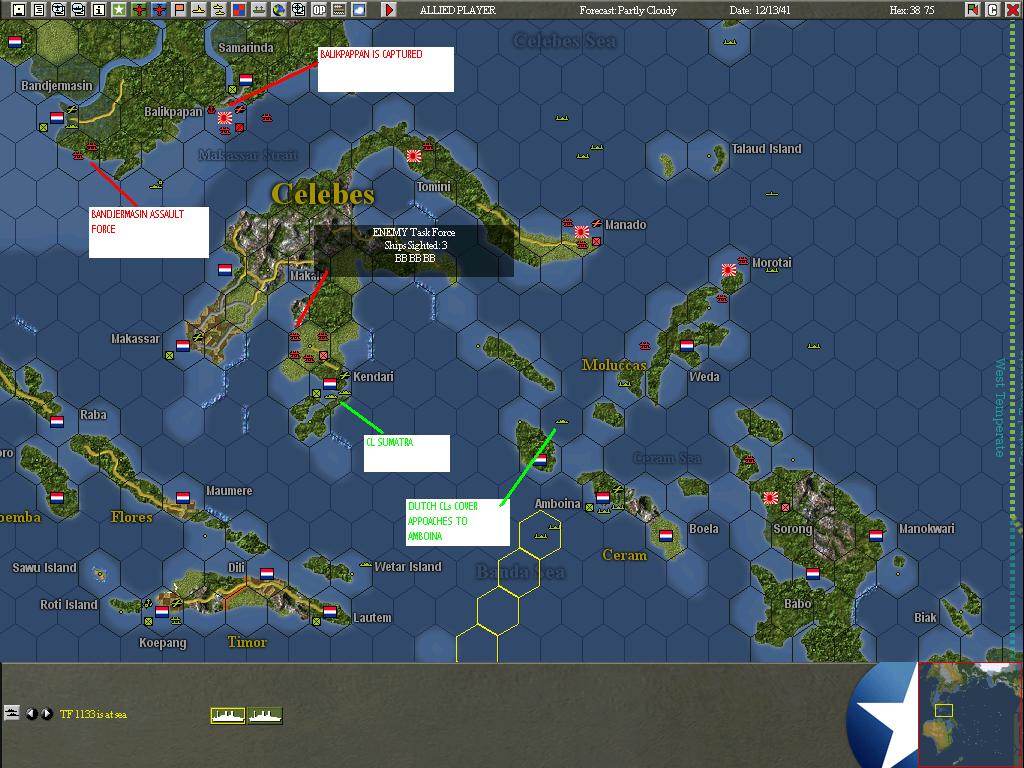This screenshot has height=768, width=1024.
Task: Select the Japanese marker near Tomini
Action: [x=413, y=156]
